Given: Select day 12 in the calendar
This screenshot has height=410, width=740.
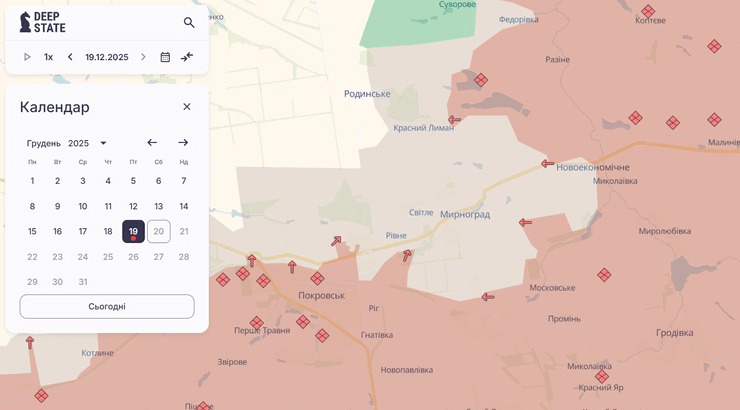Looking at the screenshot, I should click(133, 207).
